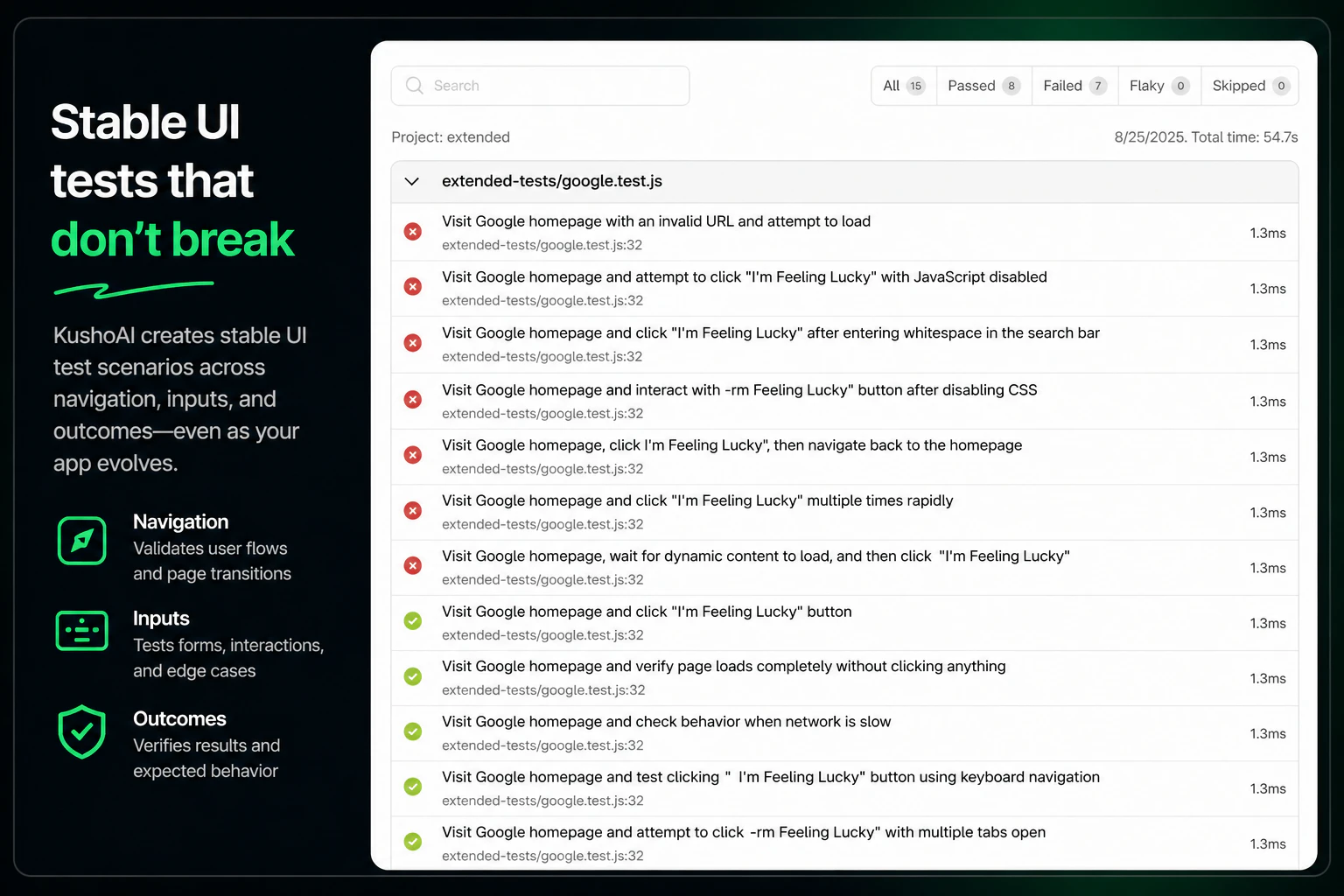The height and width of the screenshot is (896, 1344).
Task: Open the navigate back to homepage test
Action: (732, 444)
